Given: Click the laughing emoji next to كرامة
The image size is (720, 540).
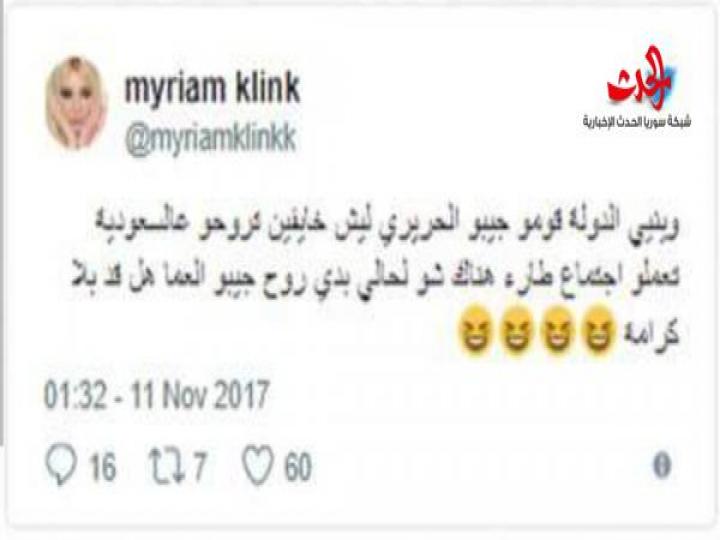Looking at the screenshot, I should coord(598,330).
